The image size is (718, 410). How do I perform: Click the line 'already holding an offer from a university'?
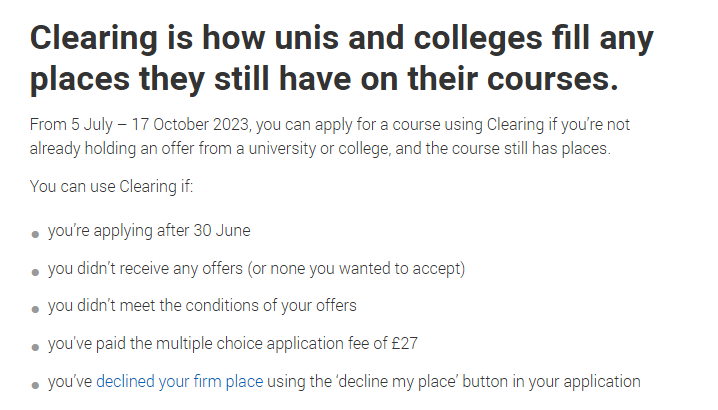[x=320, y=149]
